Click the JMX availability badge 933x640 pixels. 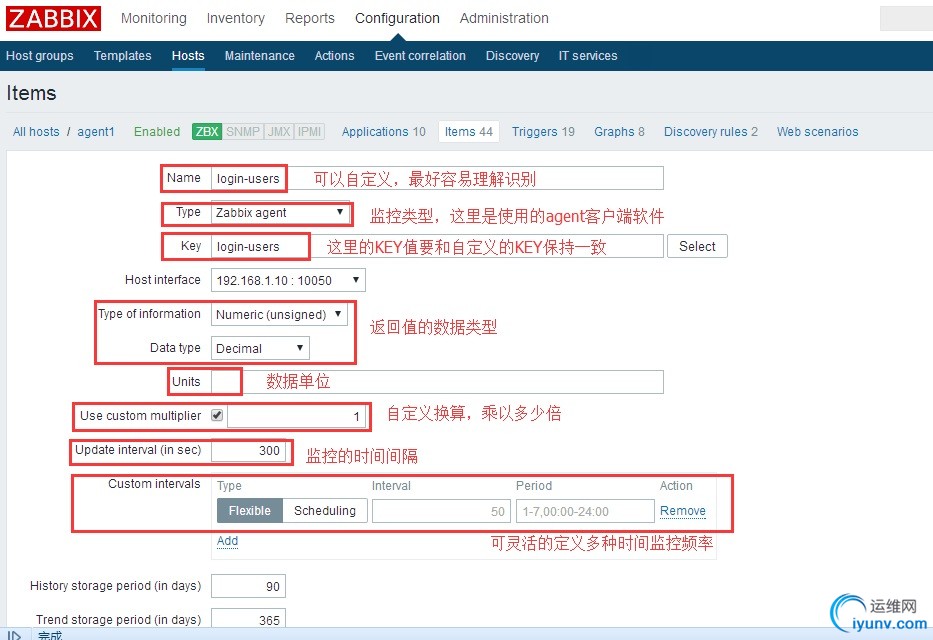click(x=279, y=131)
